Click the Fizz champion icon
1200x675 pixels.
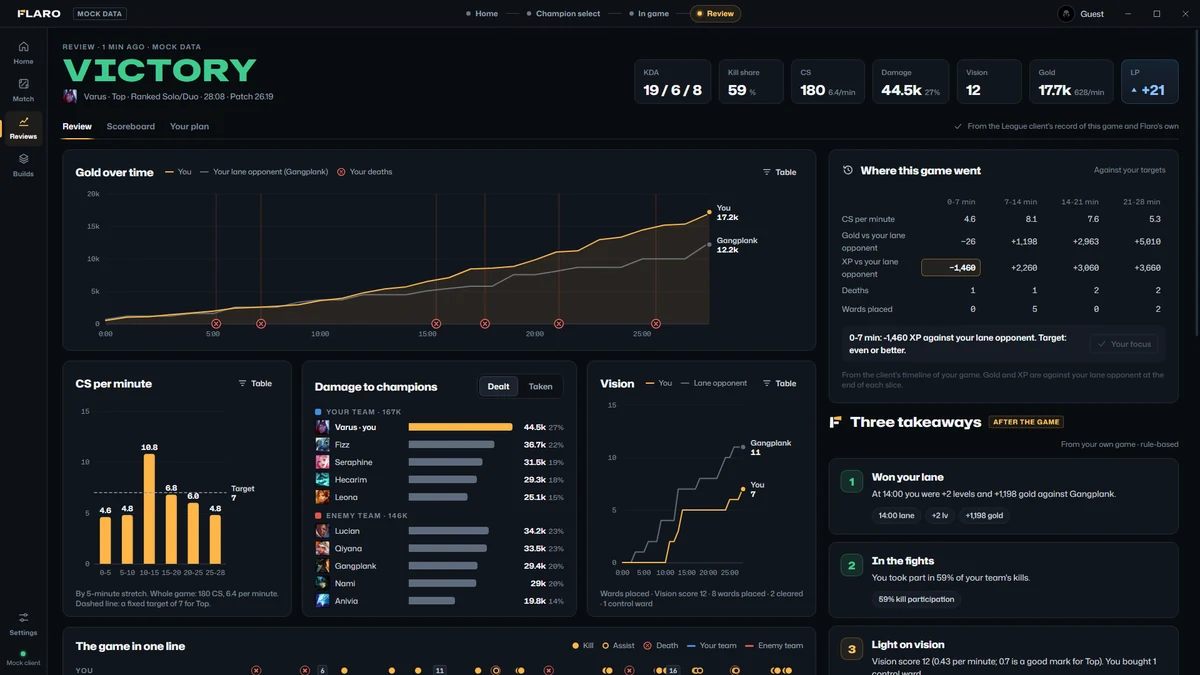pyautogui.click(x=322, y=444)
